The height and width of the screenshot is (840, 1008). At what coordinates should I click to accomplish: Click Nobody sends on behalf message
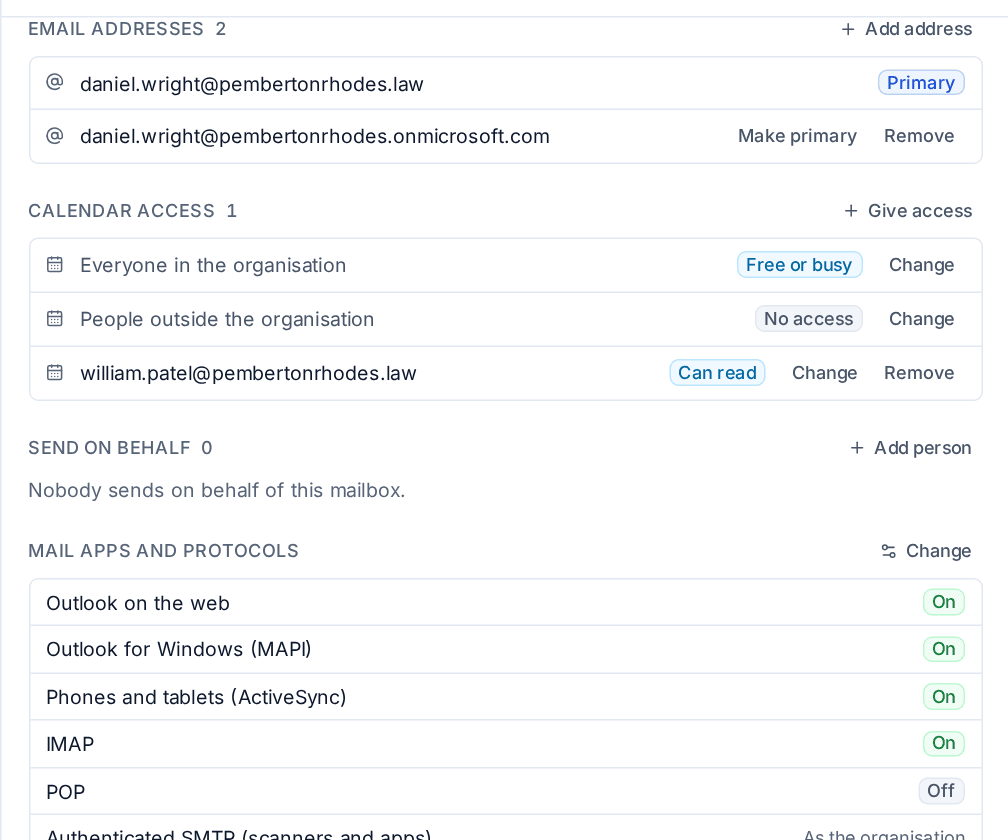217,490
